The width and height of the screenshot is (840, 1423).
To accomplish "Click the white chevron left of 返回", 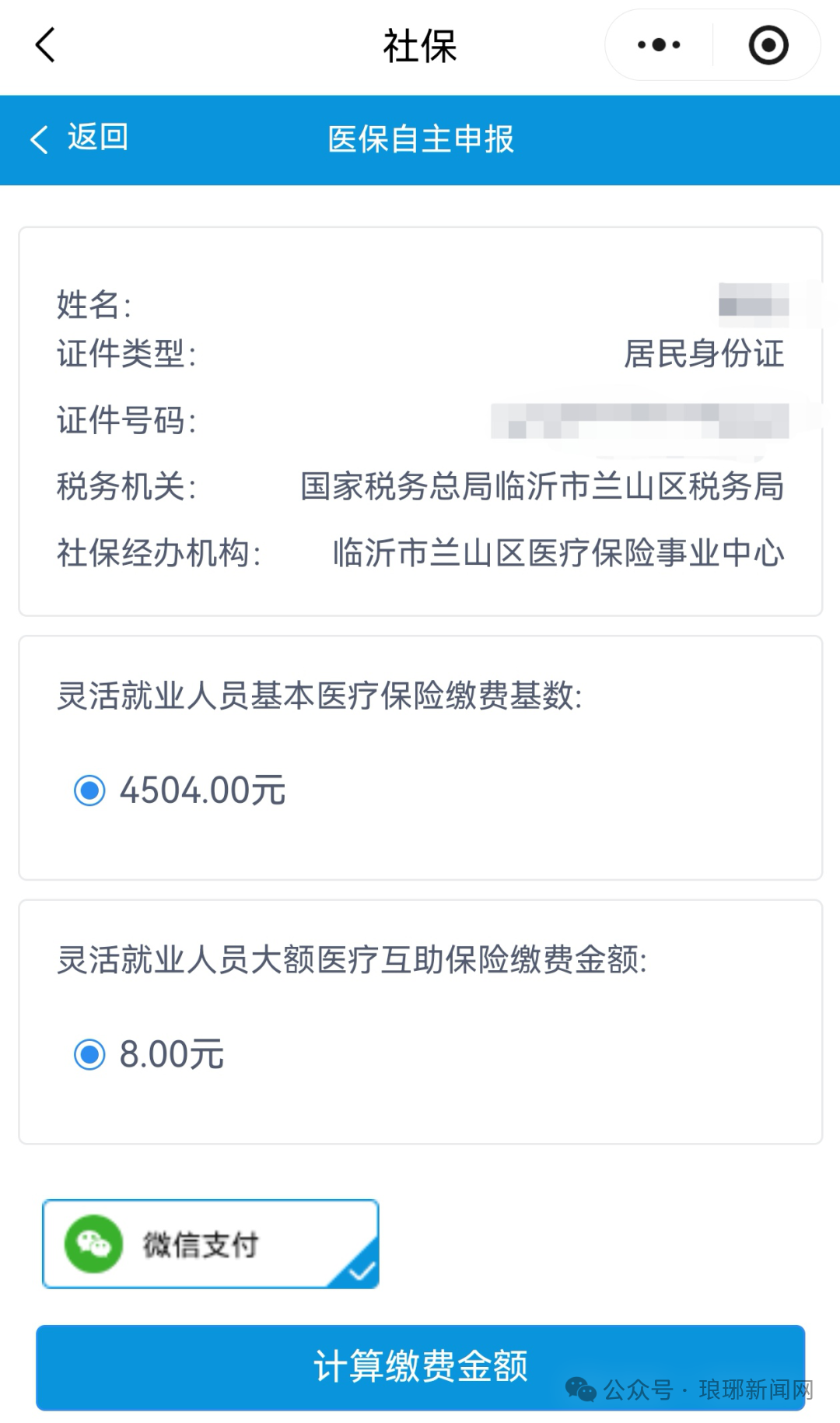I will pos(39,140).
